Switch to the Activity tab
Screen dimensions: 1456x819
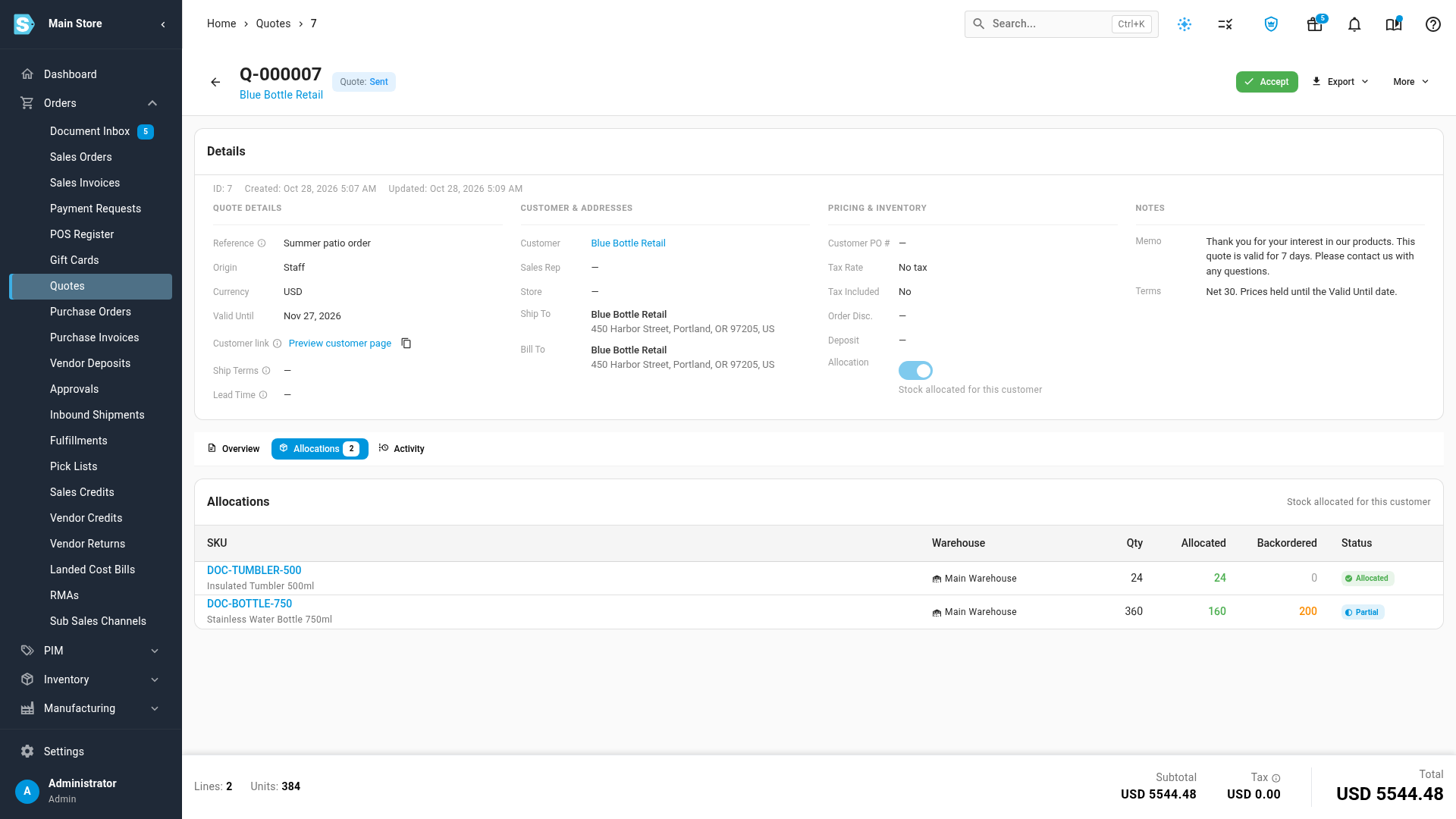pyautogui.click(x=402, y=449)
